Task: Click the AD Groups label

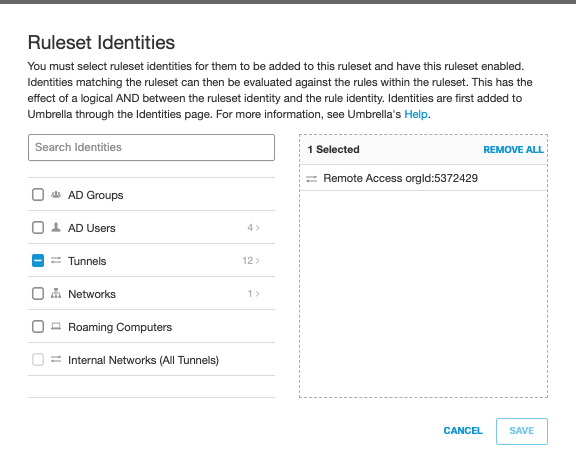Action: (x=96, y=195)
